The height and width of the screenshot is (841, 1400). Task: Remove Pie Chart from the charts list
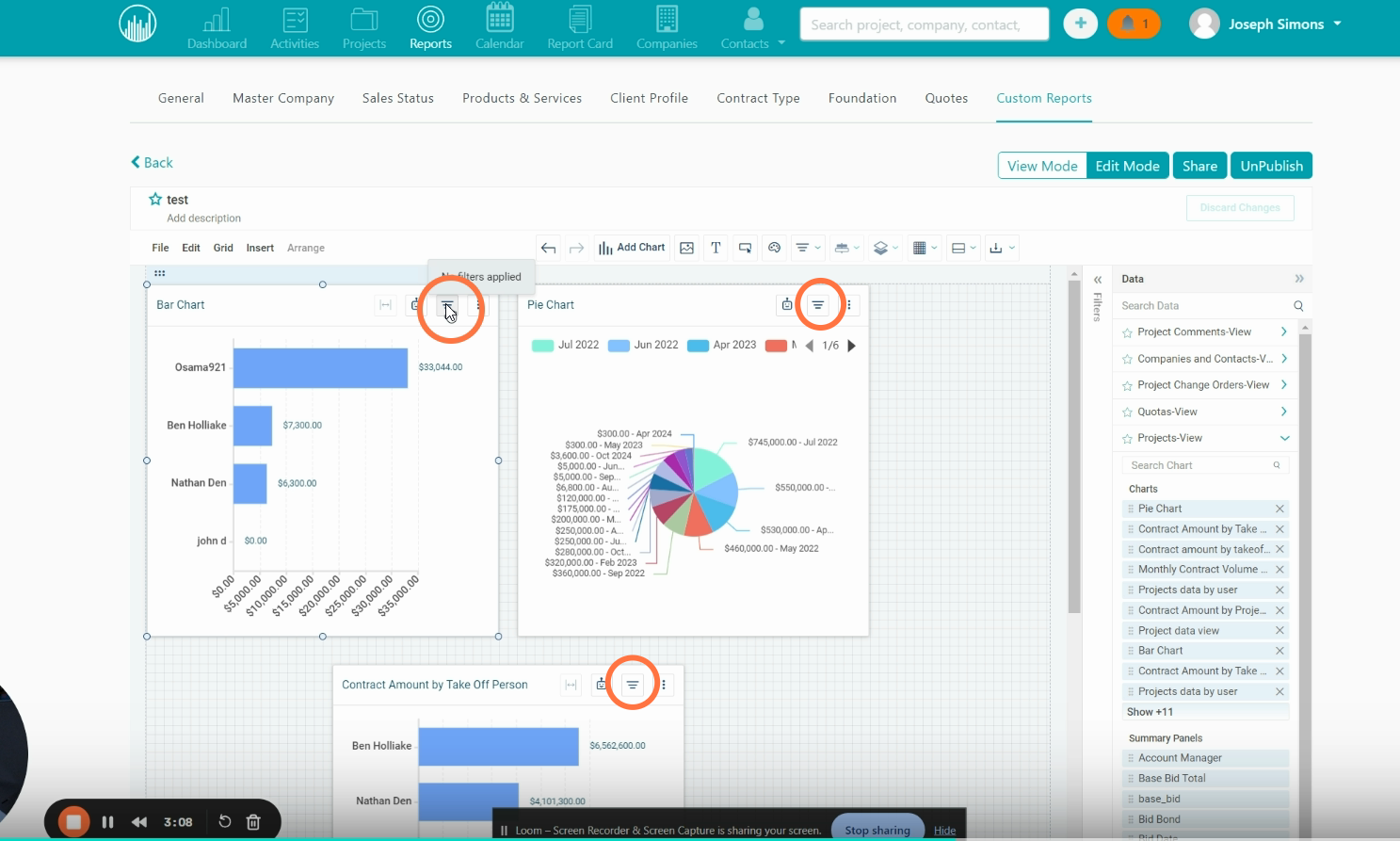tap(1279, 509)
